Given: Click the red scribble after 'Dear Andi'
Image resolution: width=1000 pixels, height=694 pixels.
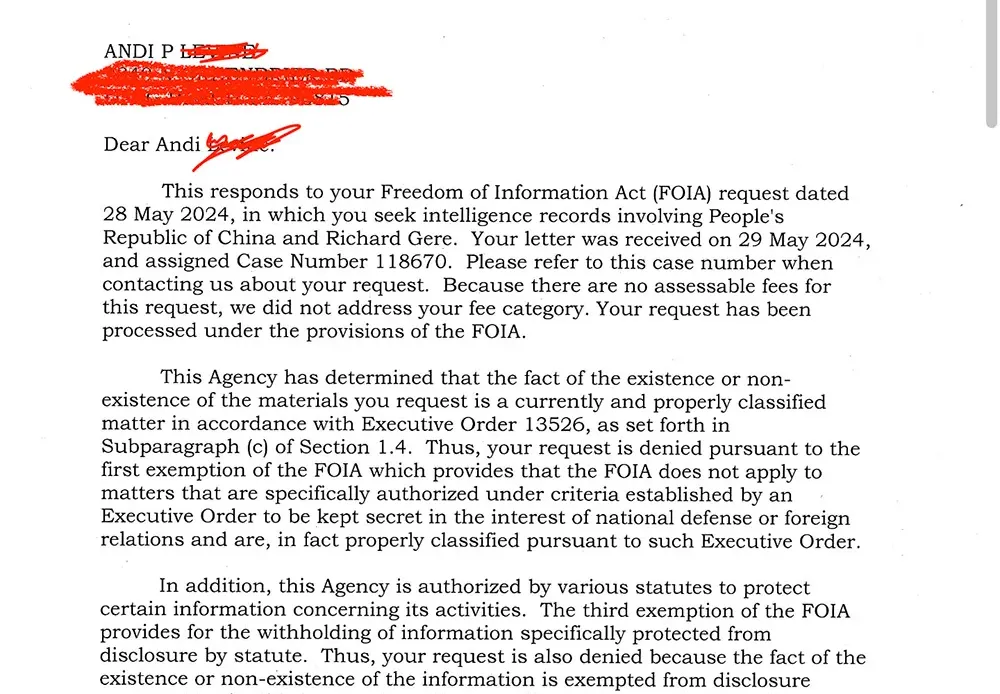Looking at the screenshot, I should point(246,146).
